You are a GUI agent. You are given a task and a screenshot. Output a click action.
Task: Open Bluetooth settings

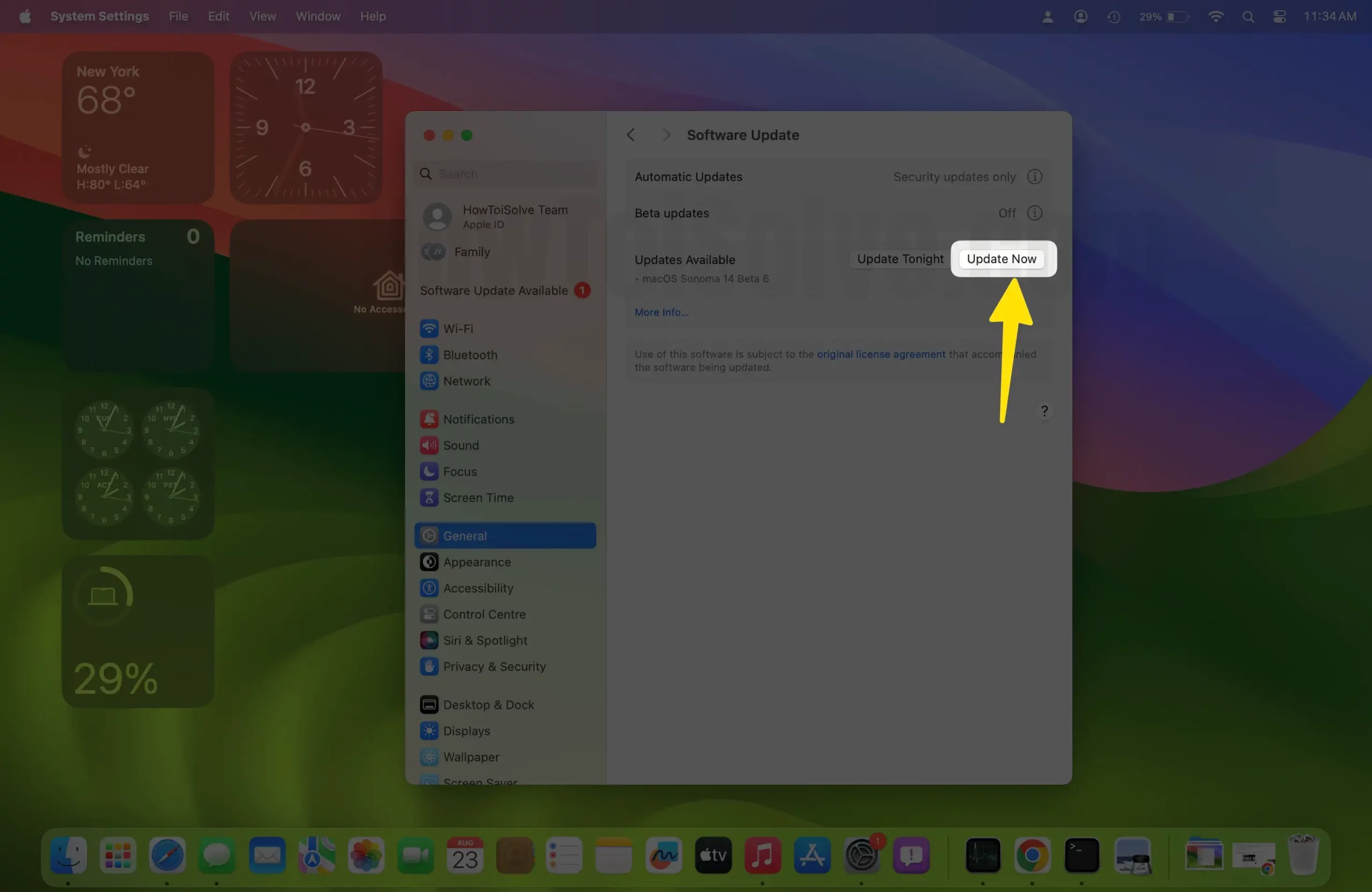[505, 354]
